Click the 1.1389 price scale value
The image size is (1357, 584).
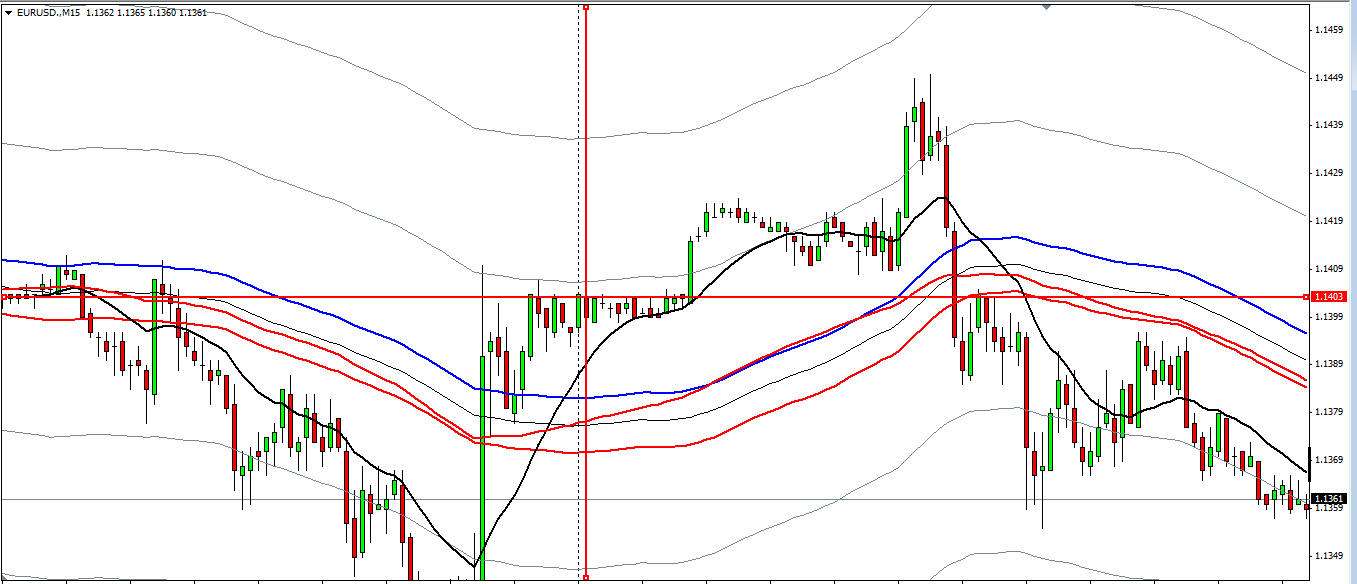click(1331, 364)
